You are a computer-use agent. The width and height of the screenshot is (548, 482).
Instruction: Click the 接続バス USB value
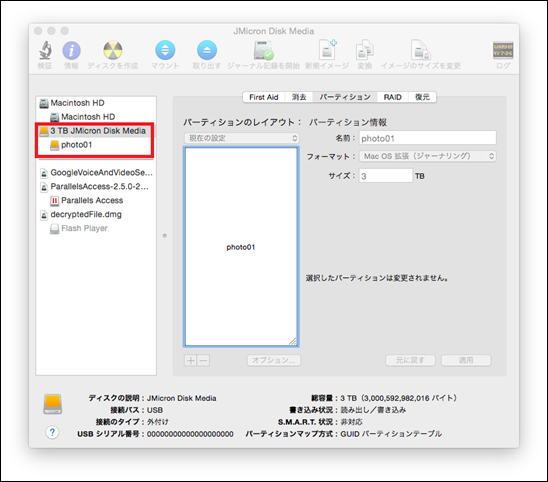tap(155, 410)
